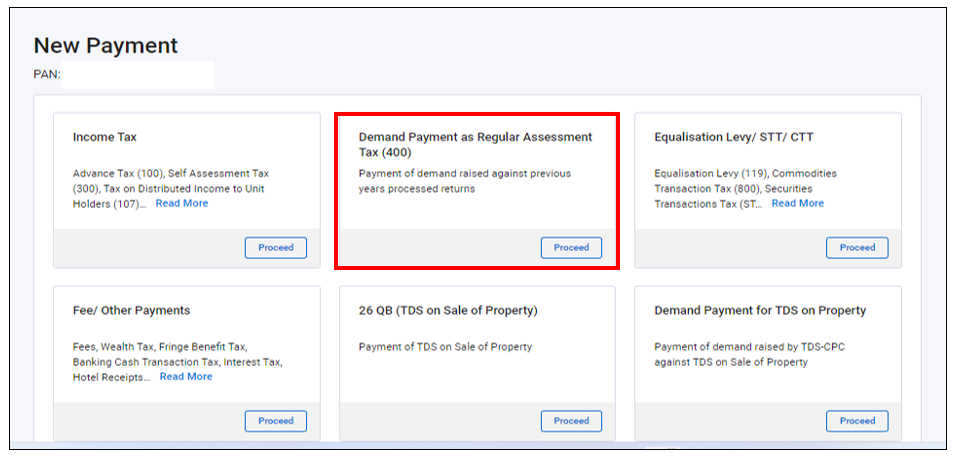Image resolution: width=956 pixels, height=460 pixels.
Task: Open Read More under Equalisation Levy description
Action: (x=797, y=203)
